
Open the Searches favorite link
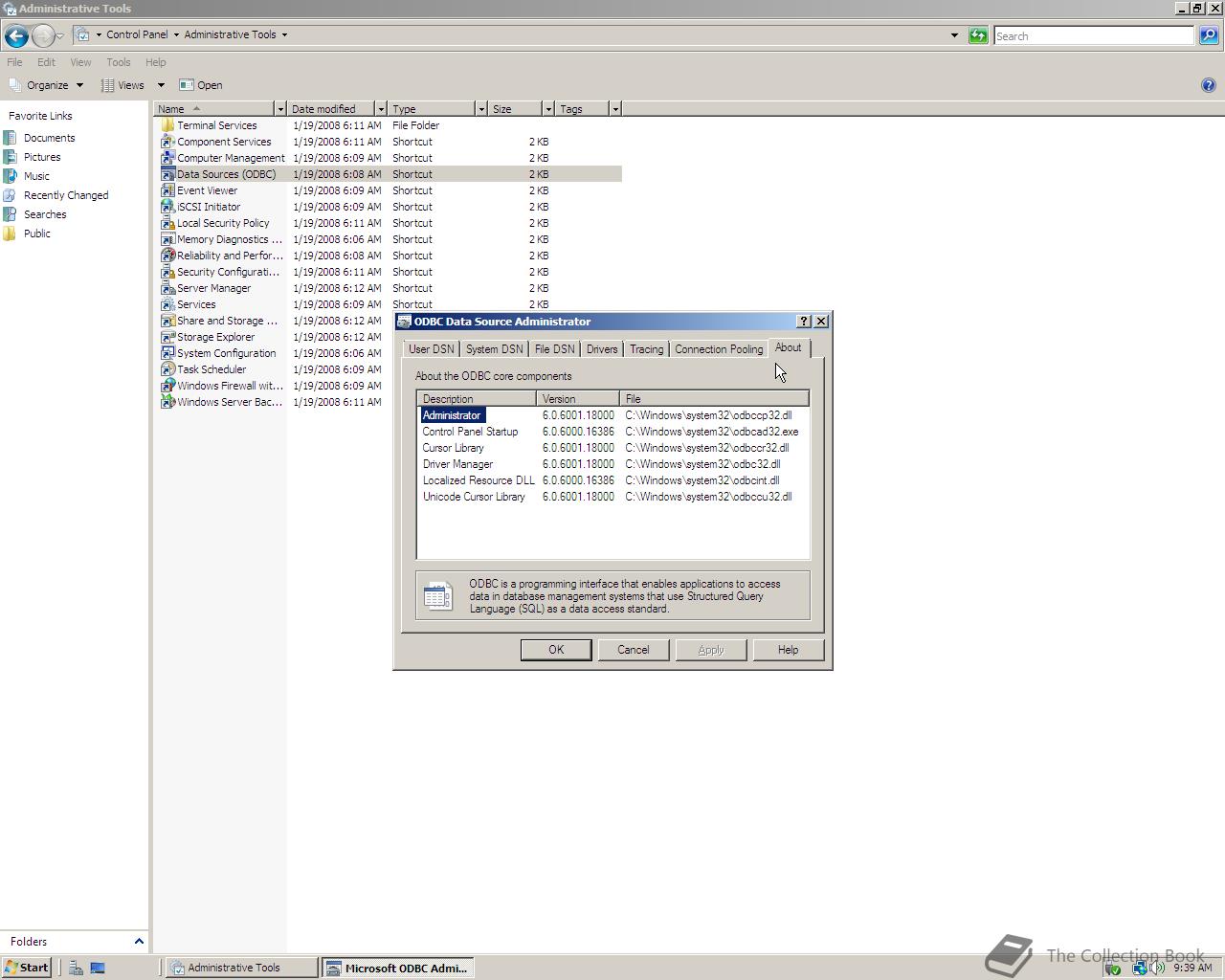point(45,214)
